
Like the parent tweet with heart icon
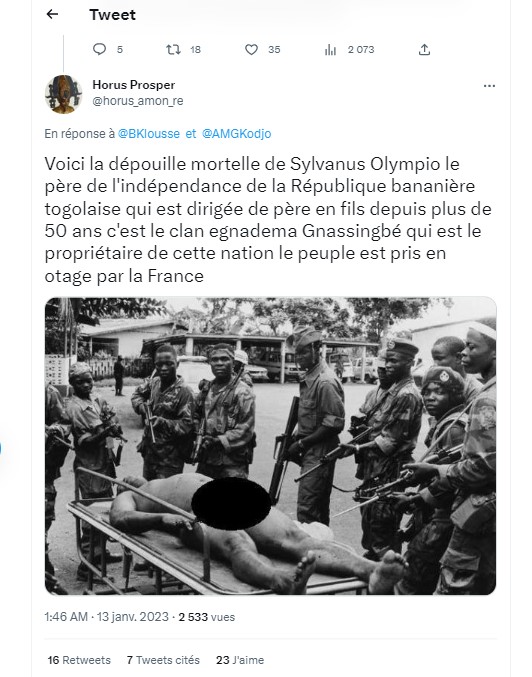(251, 50)
